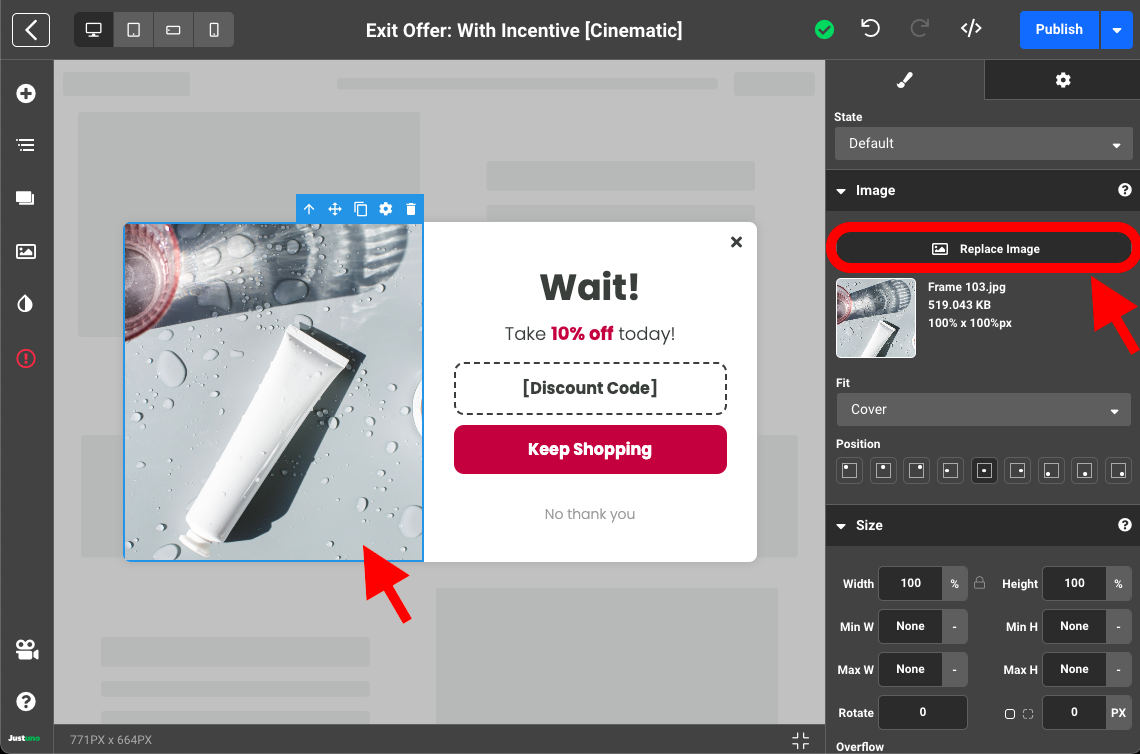This screenshot has width=1140, height=754.
Task: Open the add element plus icon
Action: tap(26, 93)
